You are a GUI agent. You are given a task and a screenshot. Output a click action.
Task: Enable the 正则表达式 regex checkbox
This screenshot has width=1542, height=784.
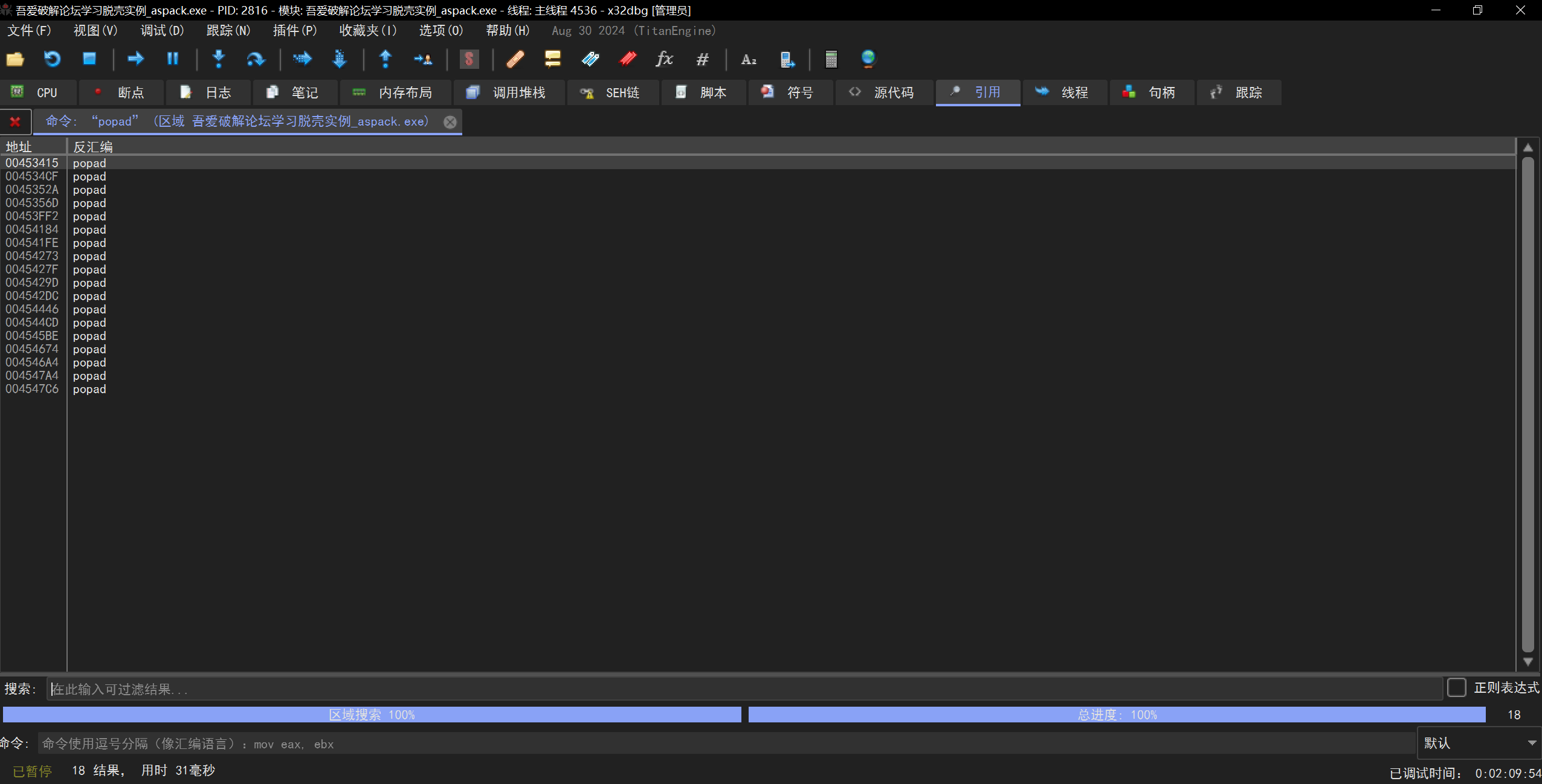[x=1457, y=687]
